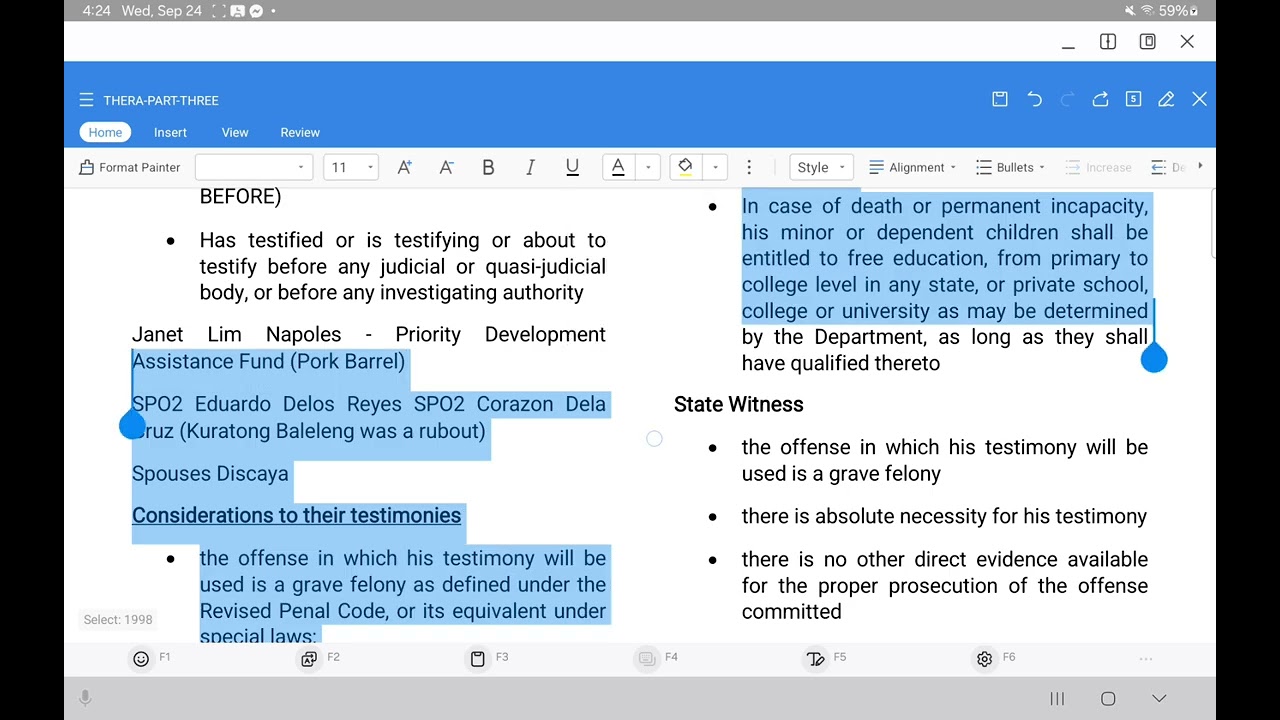Toggle italic formatting
This screenshot has width=1280, height=720.
530,167
